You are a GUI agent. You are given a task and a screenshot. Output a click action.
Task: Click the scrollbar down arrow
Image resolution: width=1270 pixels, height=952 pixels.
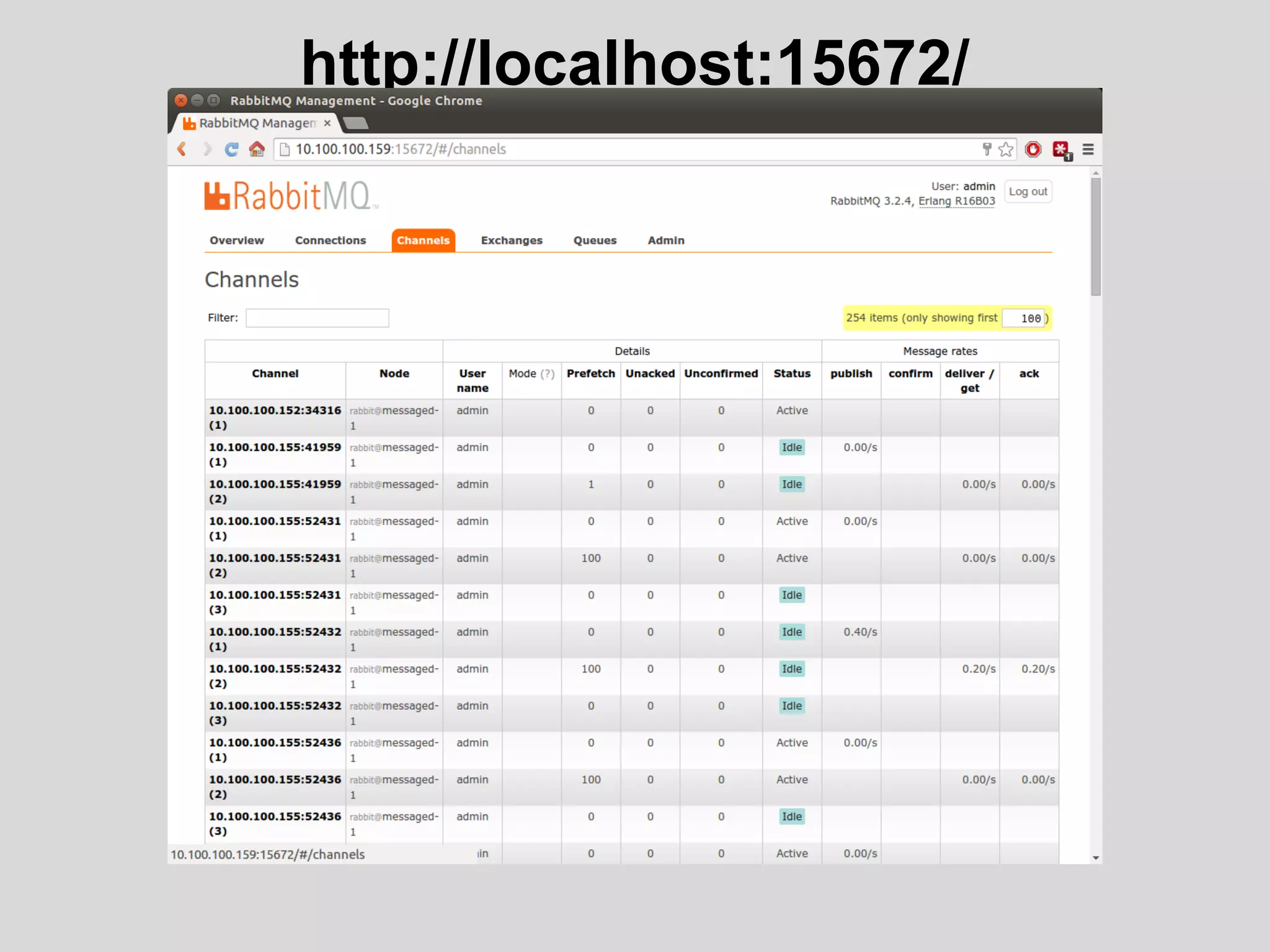click(x=1096, y=858)
